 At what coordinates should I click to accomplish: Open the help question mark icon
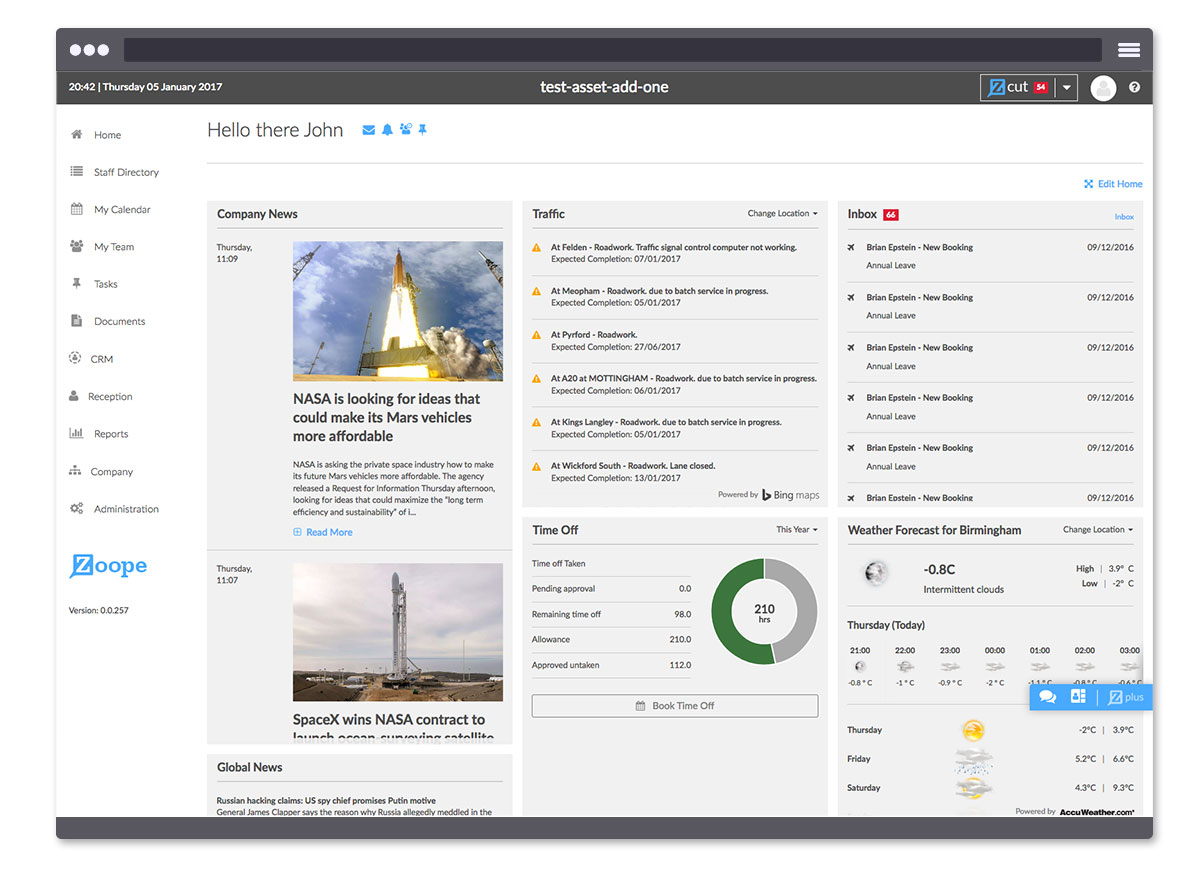coord(1134,87)
